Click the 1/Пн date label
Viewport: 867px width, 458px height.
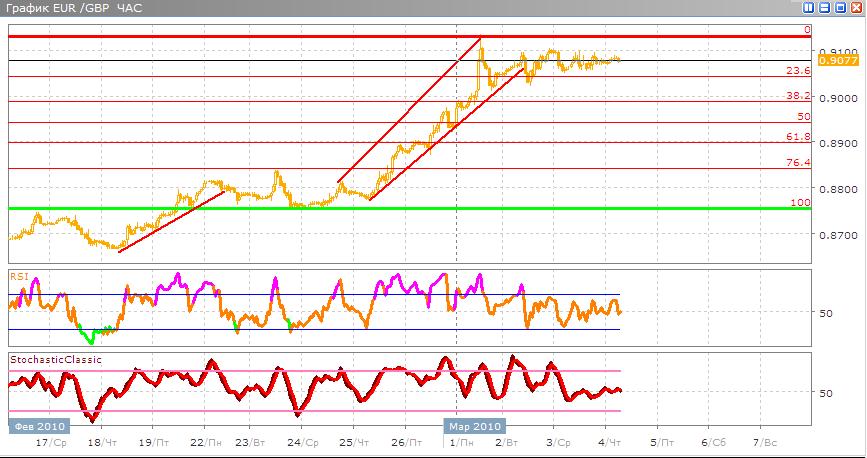[x=461, y=443]
